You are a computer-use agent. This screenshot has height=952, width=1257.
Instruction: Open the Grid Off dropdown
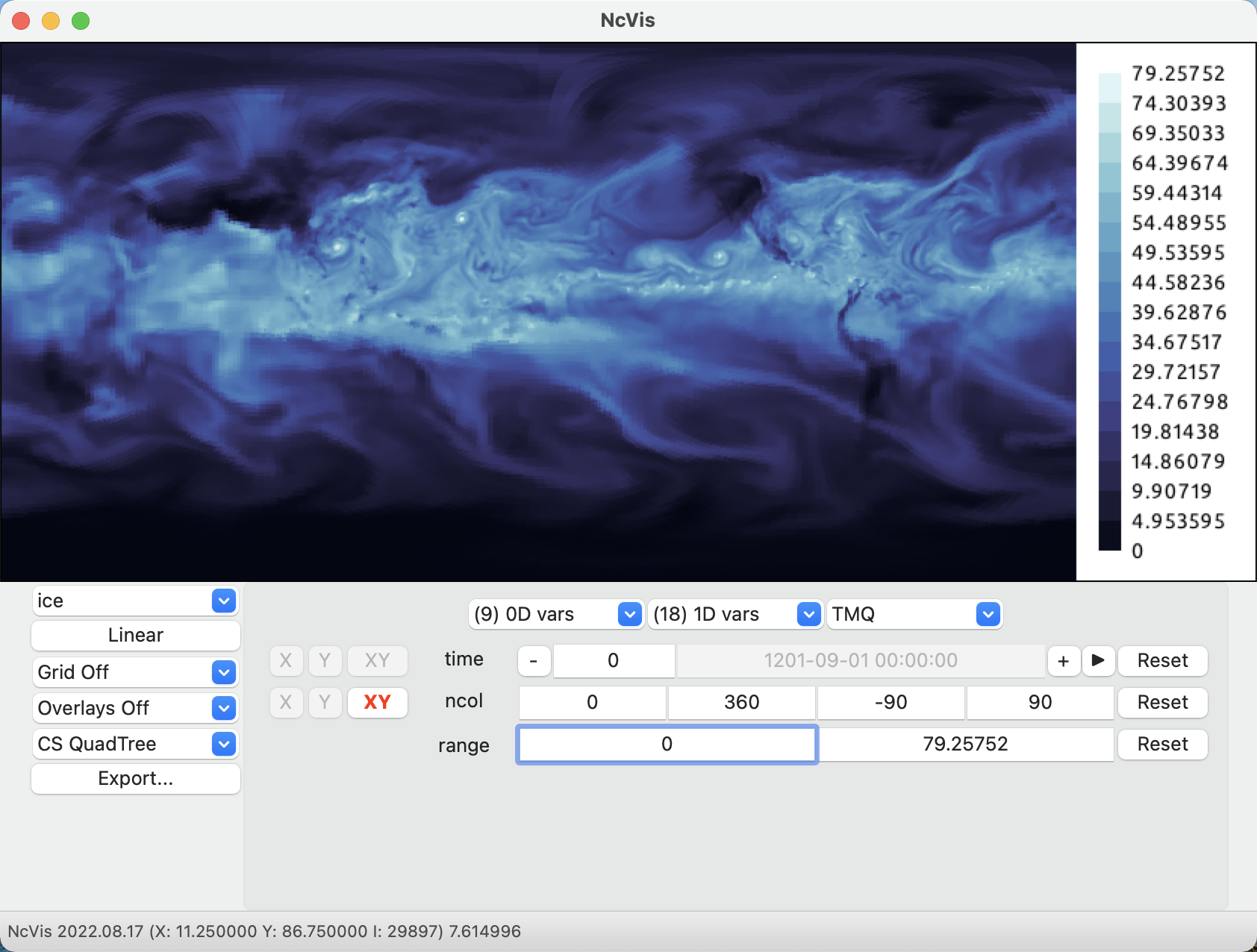click(x=135, y=672)
